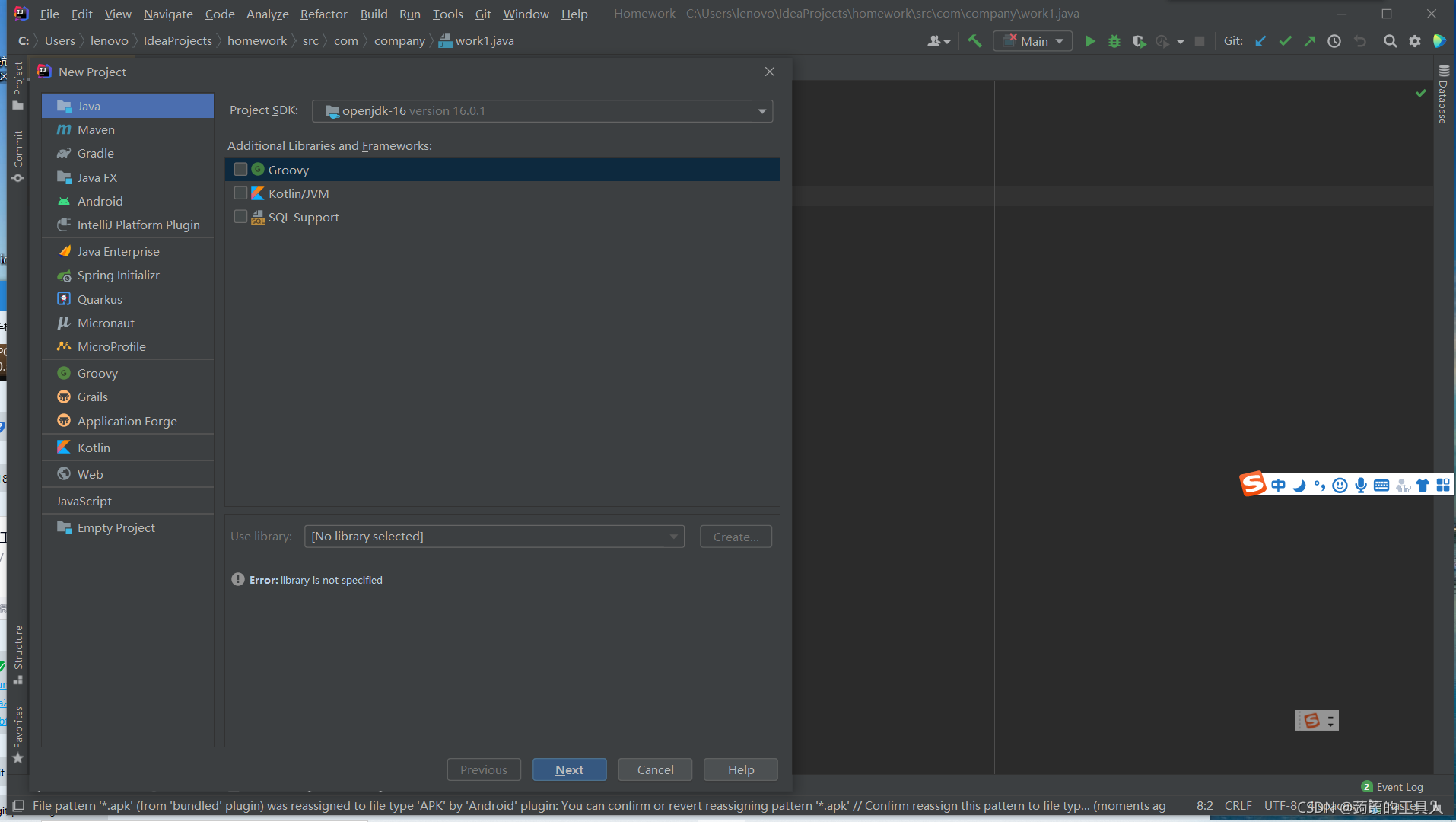
Task: Select Java FX project type
Action: tap(128, 177)
